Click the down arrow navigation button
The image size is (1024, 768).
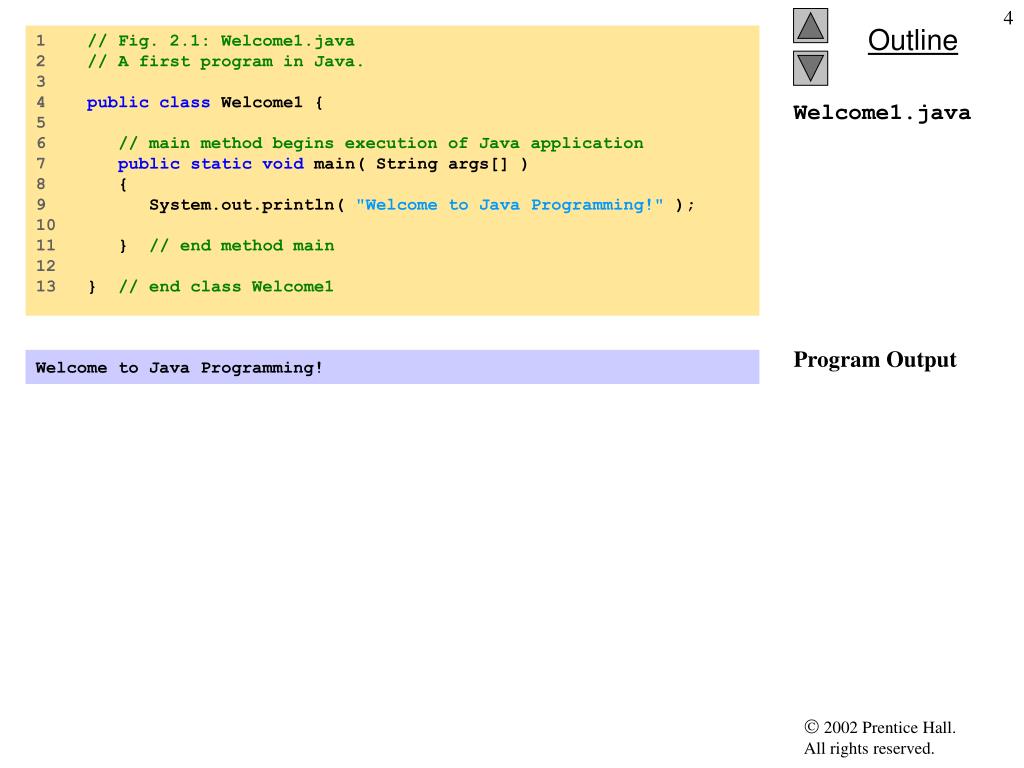[810, 68]
